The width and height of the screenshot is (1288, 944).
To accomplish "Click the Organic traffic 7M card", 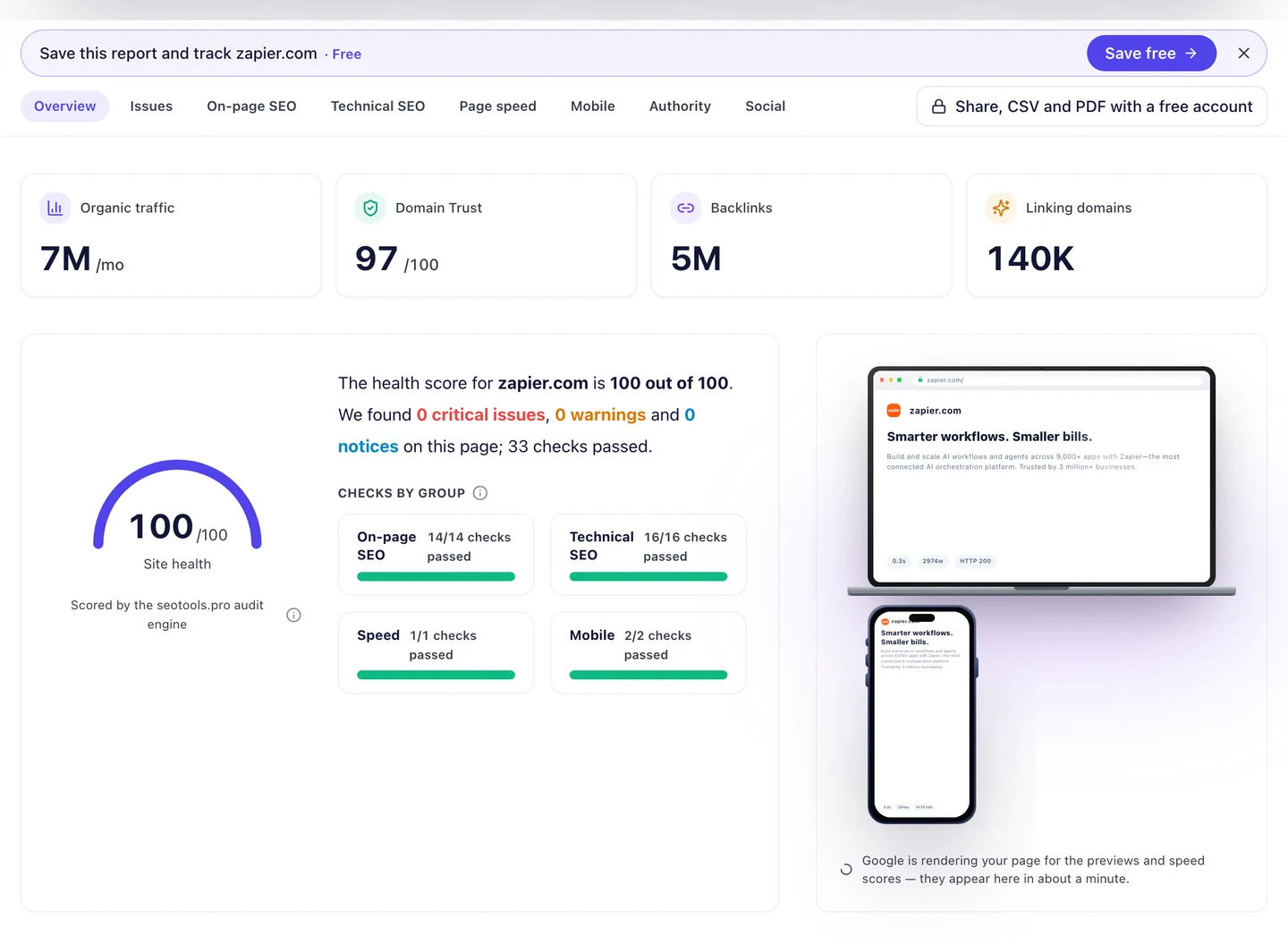I will tap(171, 235).
